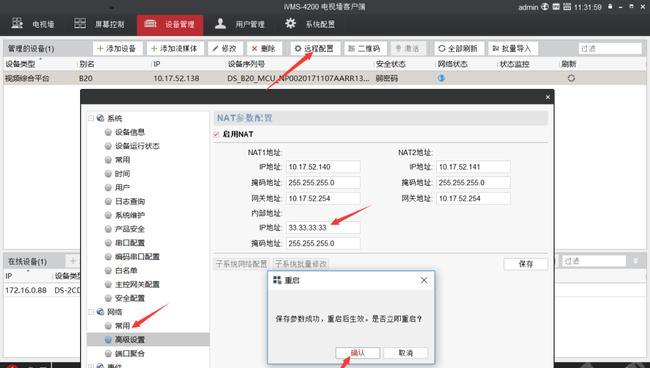
Task: Select 系统维护 in the tree
Action: coord(129,215)
